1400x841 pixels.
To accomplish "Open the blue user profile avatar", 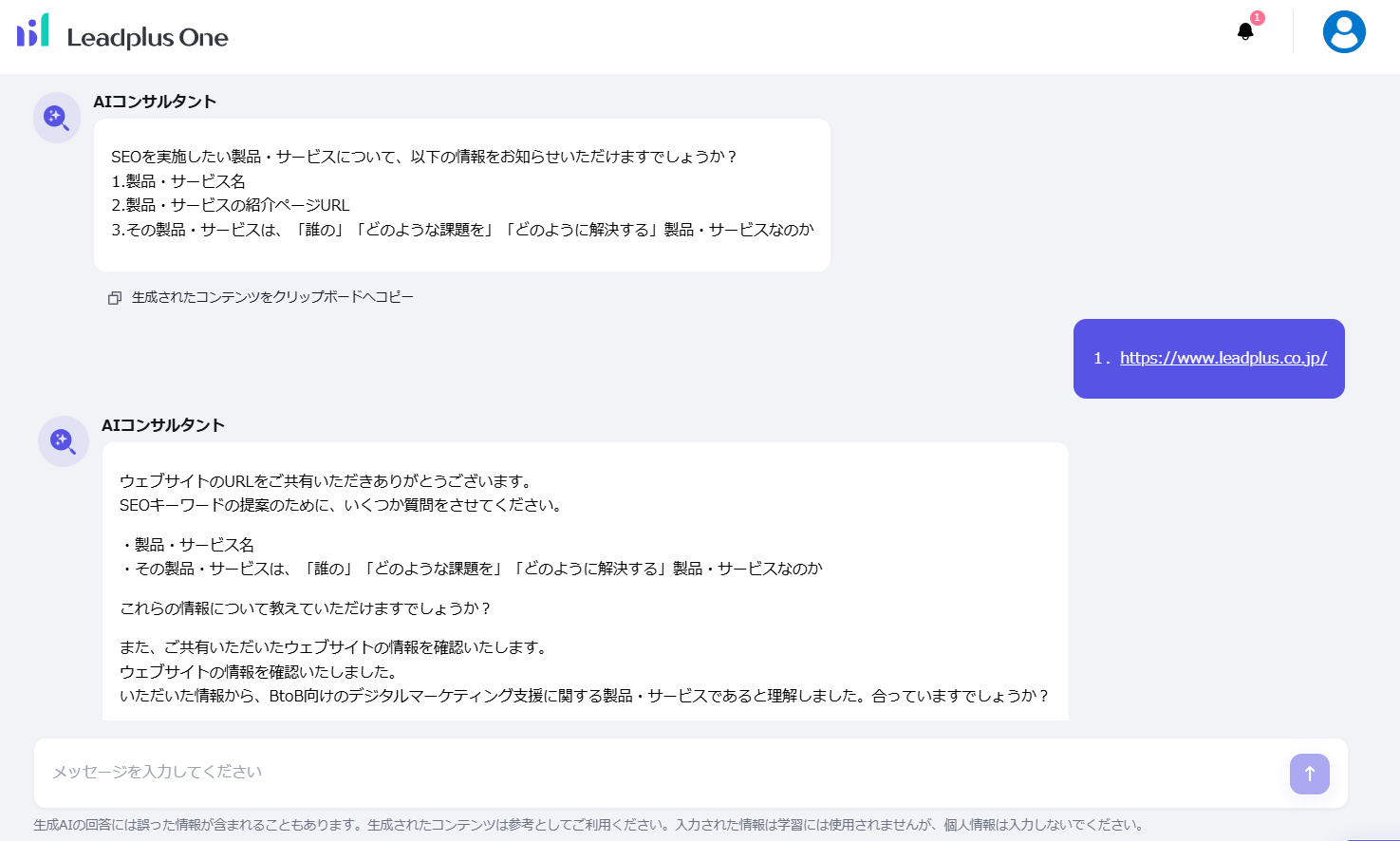I will tap(1344, 30).
